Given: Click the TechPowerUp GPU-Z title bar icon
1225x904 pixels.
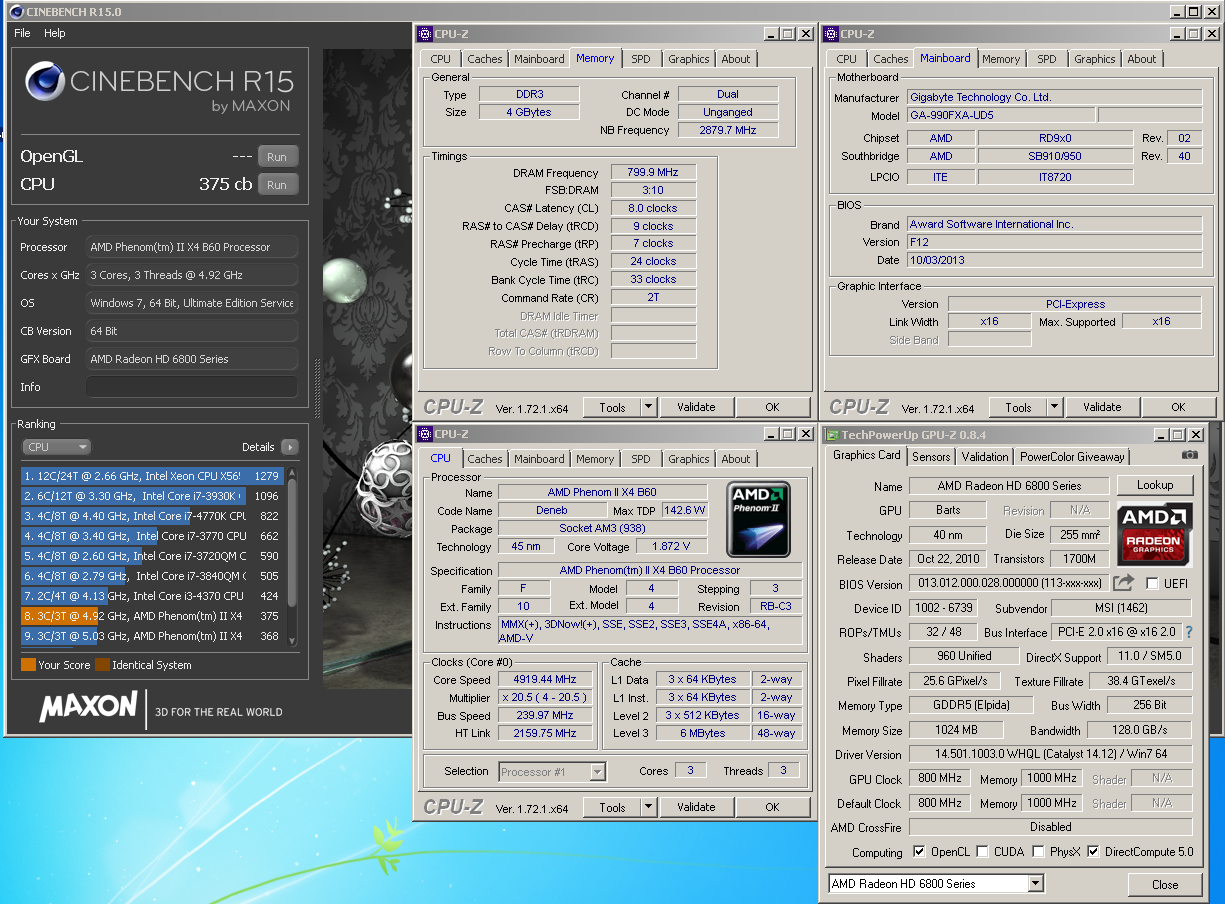Looking at the screenshot, I should (832, 435).
